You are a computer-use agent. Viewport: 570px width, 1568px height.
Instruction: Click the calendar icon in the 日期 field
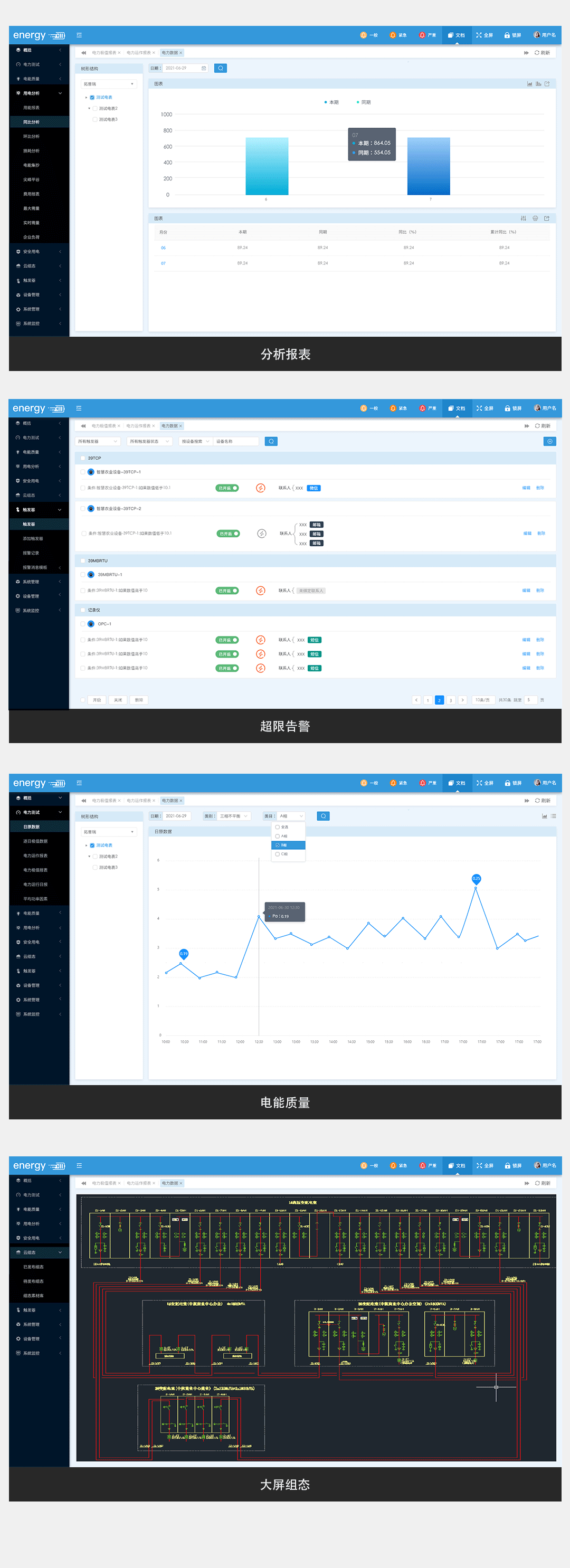(x=203, y=68)
